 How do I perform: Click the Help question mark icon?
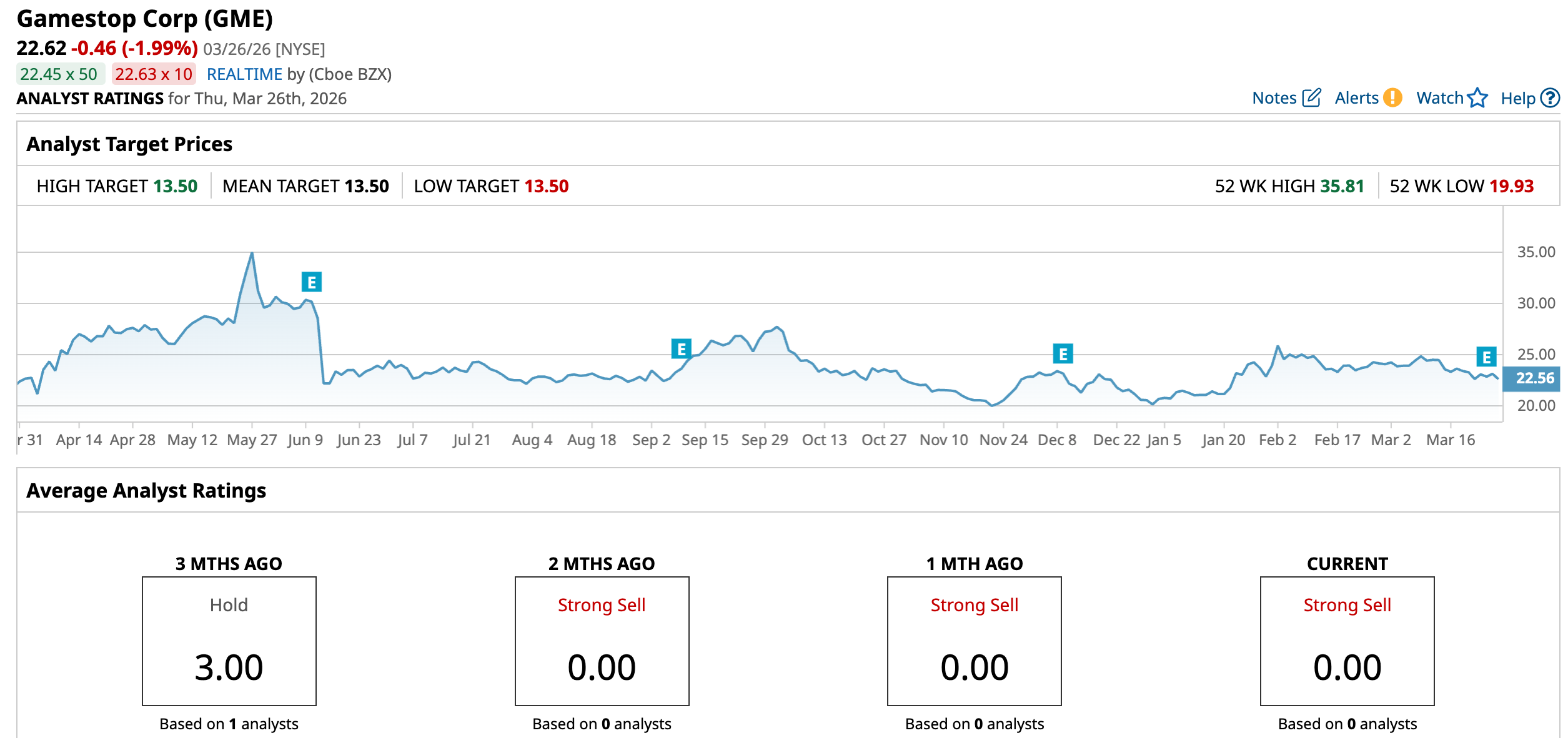pos(1550,98)
